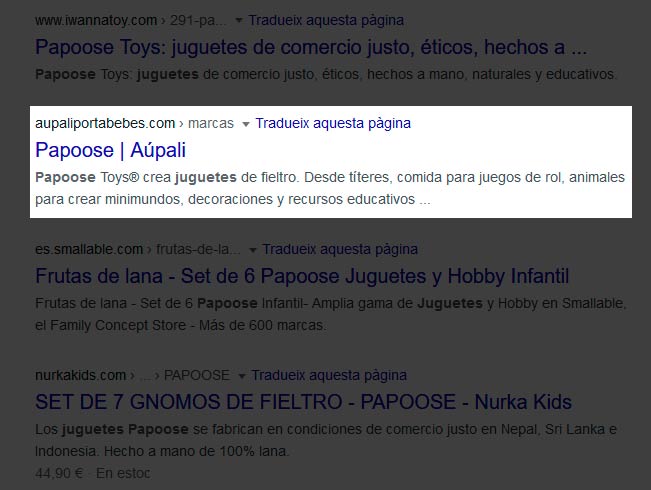Click 'Tradueix aquesta pàgina' for aupaliportabebes.com
Image resolution: width=651 pixels, height=490 pixels.
[x=333, y=123]
